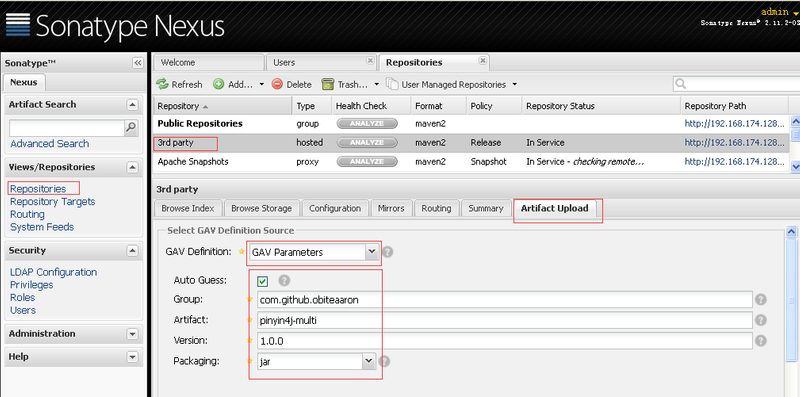
Task: Show help for Auto Guess
Action: click(284, 281)
